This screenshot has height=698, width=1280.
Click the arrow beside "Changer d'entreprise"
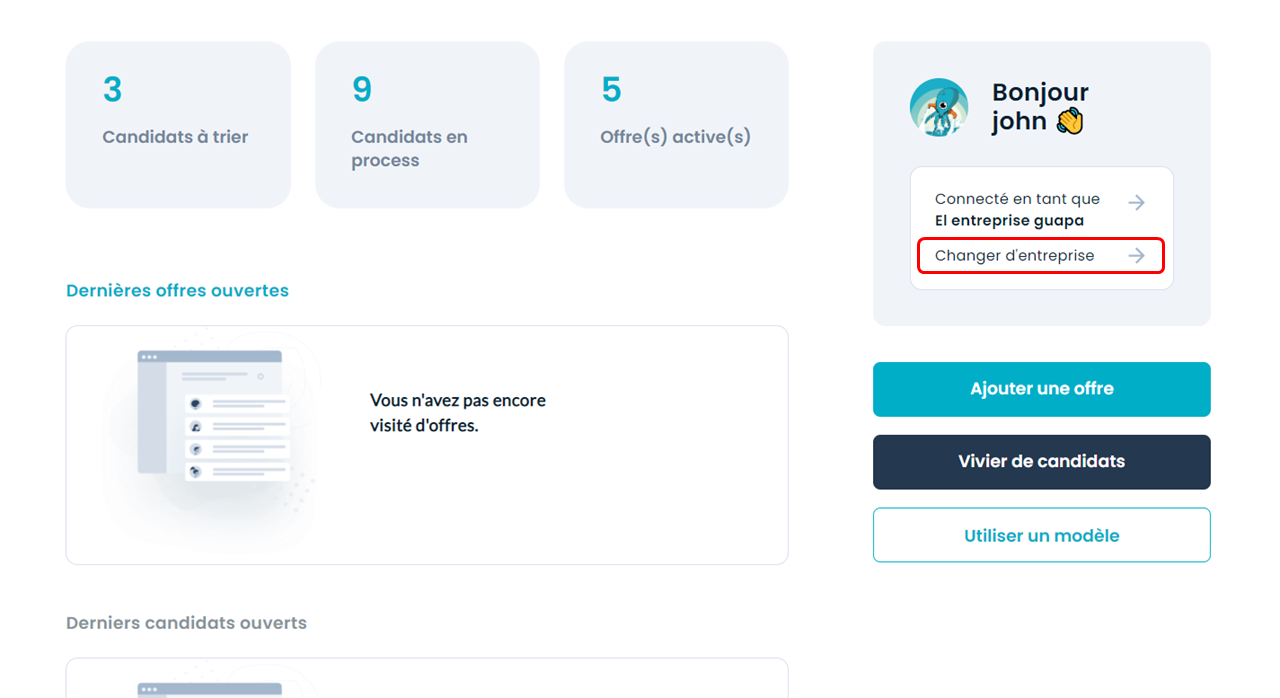point(1136,256)
